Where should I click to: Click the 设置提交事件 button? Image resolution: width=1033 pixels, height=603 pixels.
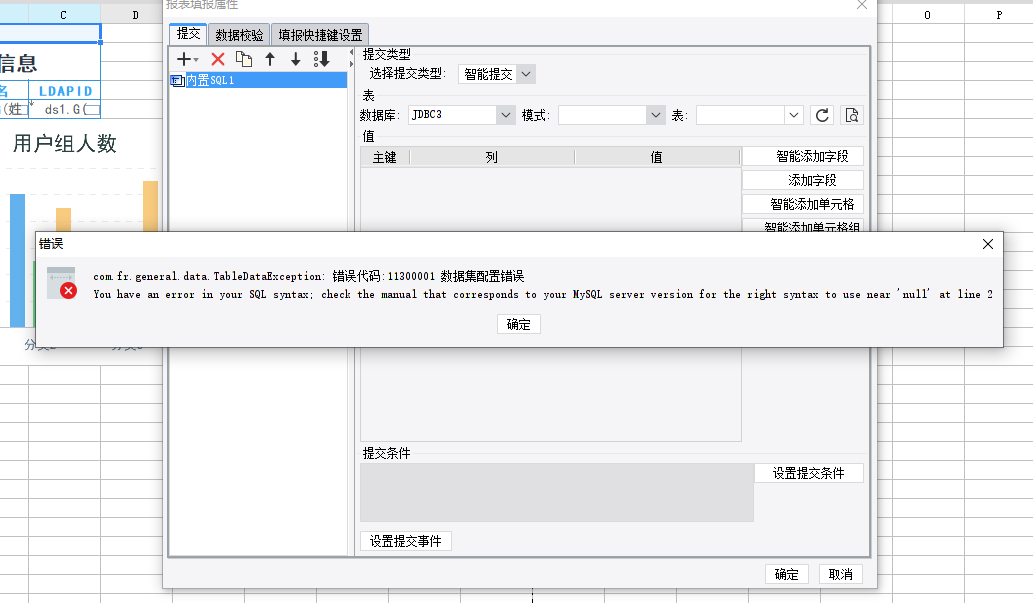[x=406, y=541]
